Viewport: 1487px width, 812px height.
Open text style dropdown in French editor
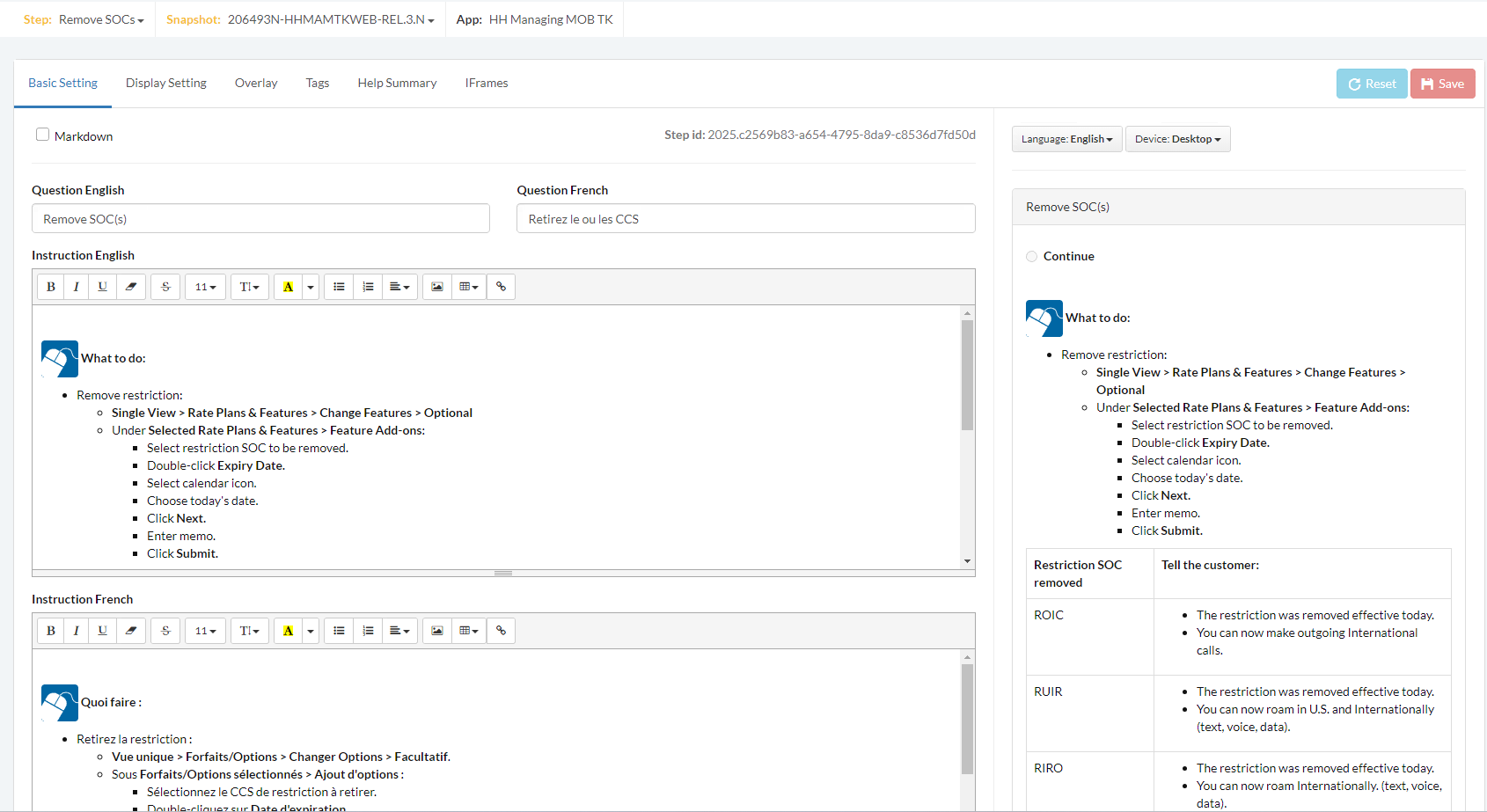(x=250, y=631)
